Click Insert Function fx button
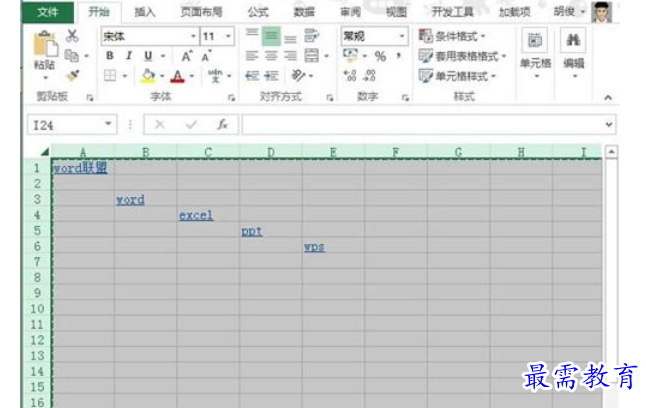Screen dimensions: 646x408 pyautogui.click(x=222, y=124)
